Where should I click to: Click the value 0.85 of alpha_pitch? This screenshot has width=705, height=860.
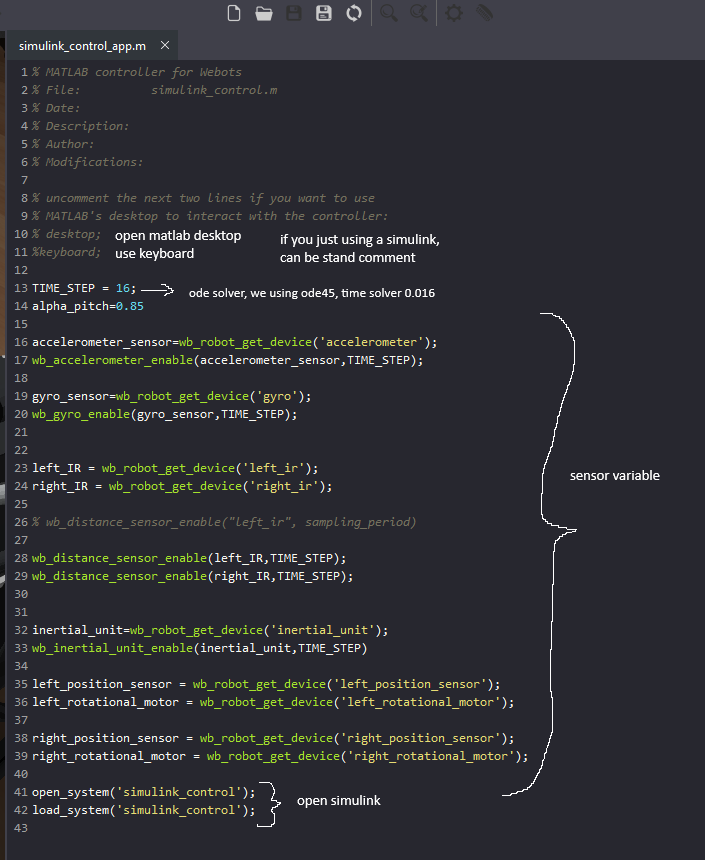(x=129, y=306)
